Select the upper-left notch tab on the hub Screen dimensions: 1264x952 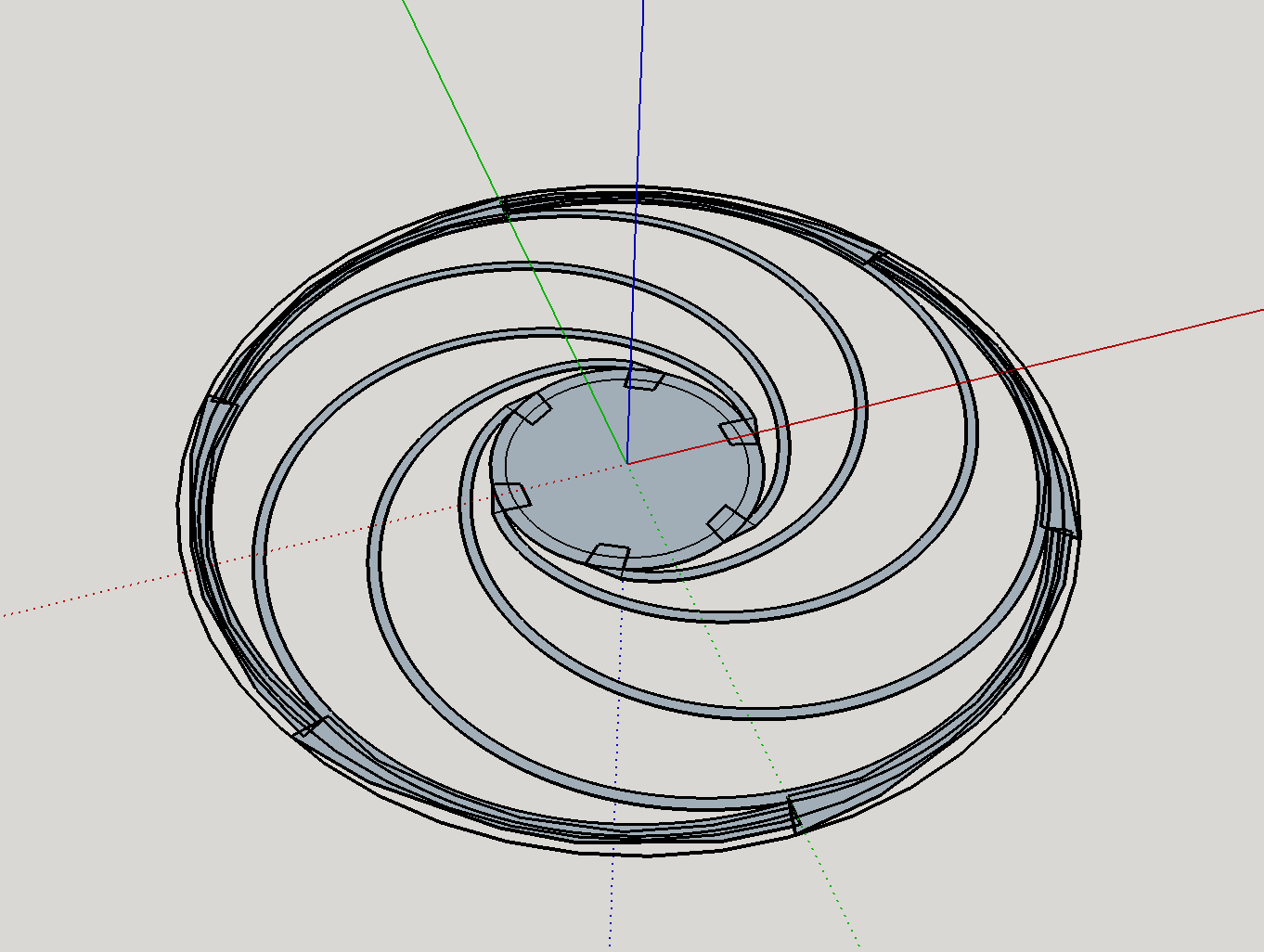click(531, 408)
